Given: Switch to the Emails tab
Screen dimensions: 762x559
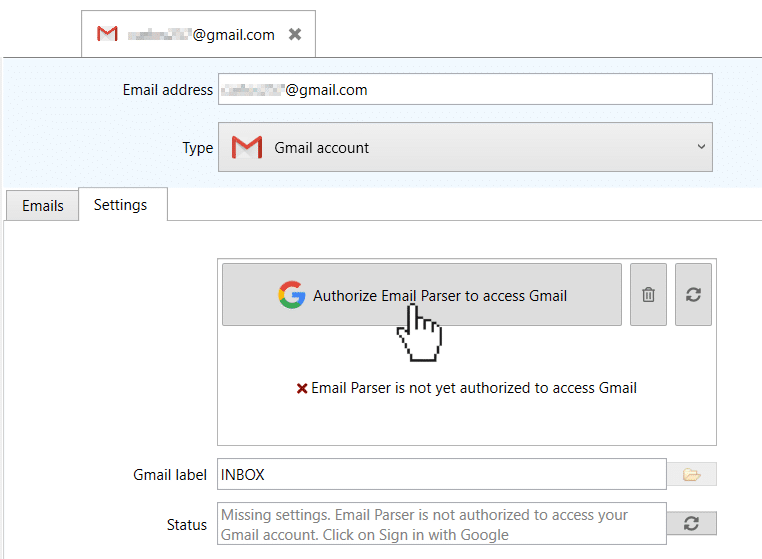Looking at the screenshot, I should 42,206.
